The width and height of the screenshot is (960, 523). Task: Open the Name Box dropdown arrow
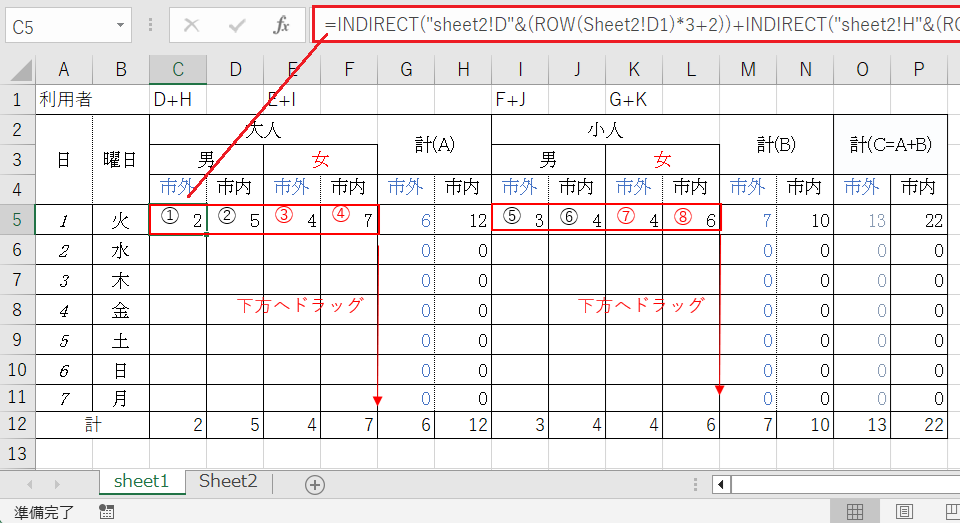tap(121, 26)
